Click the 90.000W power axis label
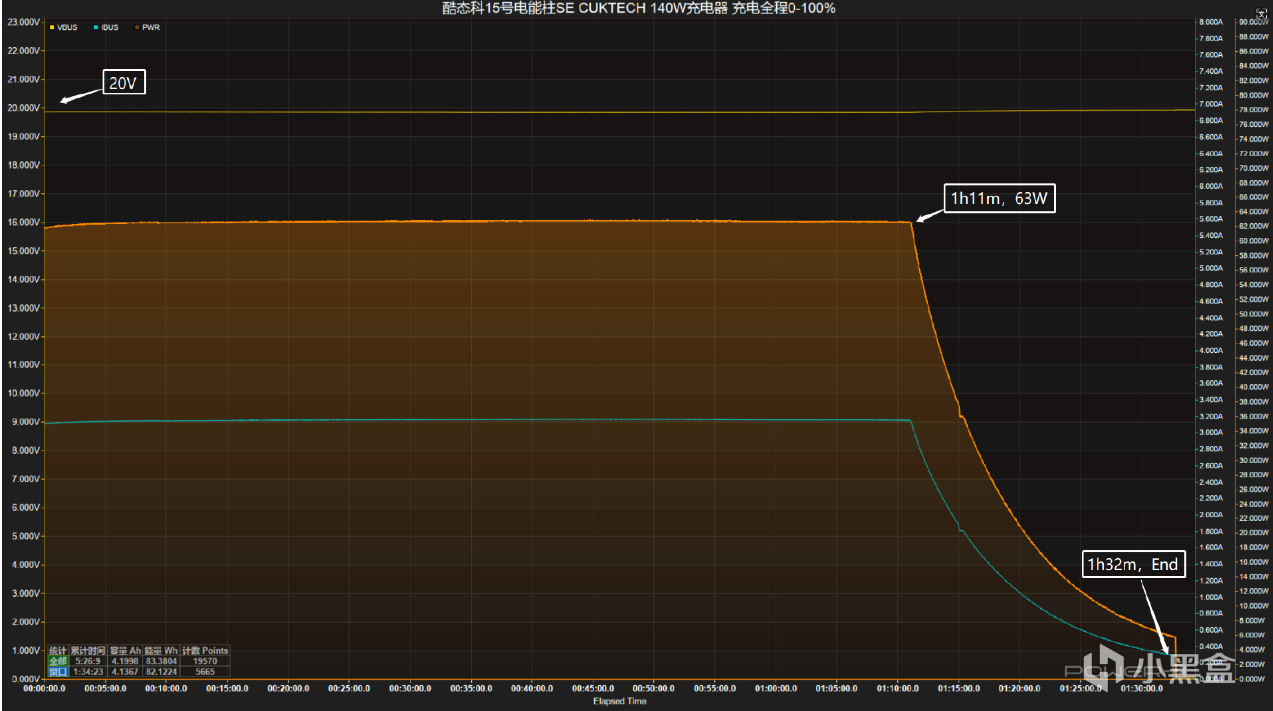The image size is (1273, 711). tap(1253, 22)
